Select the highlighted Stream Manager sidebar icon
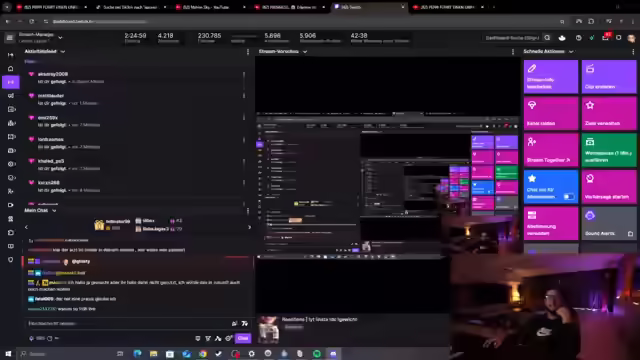The width and height of the screenshot is (640, 360). click(11, 82)
